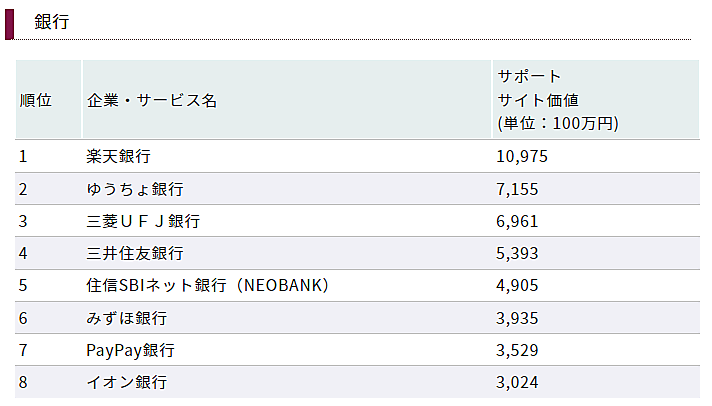
Task: Select the 6,961 value cell
Action: (518, 221)
